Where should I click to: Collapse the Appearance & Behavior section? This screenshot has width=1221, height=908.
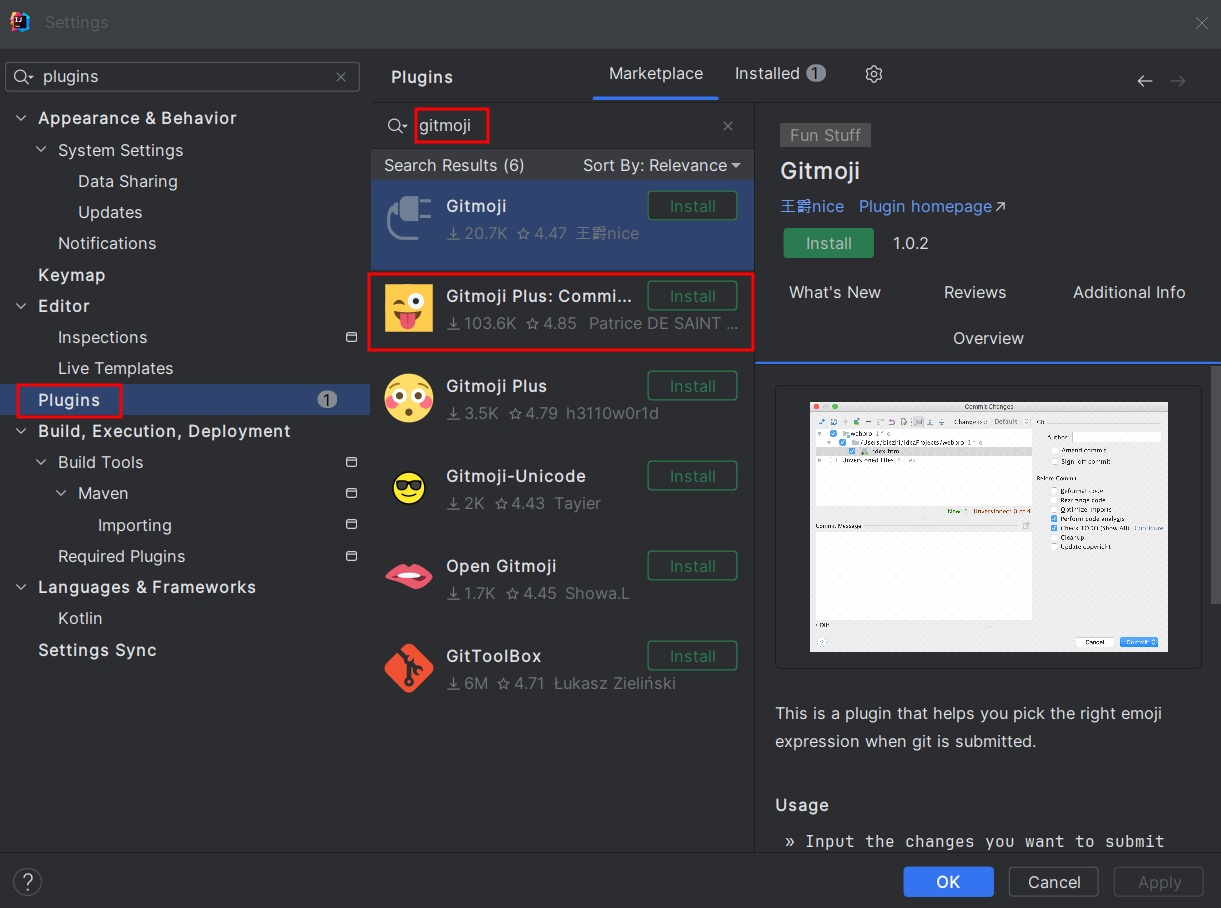pyautogui.click(x=22, y=118)
